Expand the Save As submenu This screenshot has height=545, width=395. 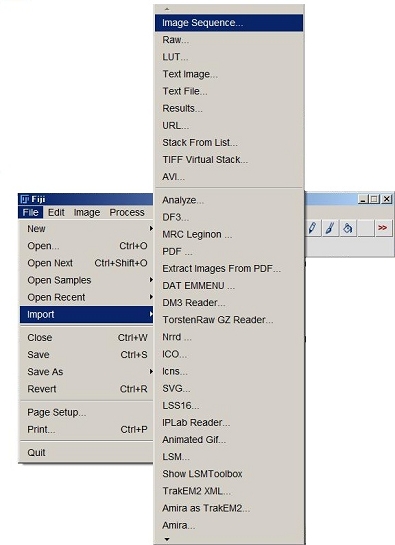click(x=86, y=372)
